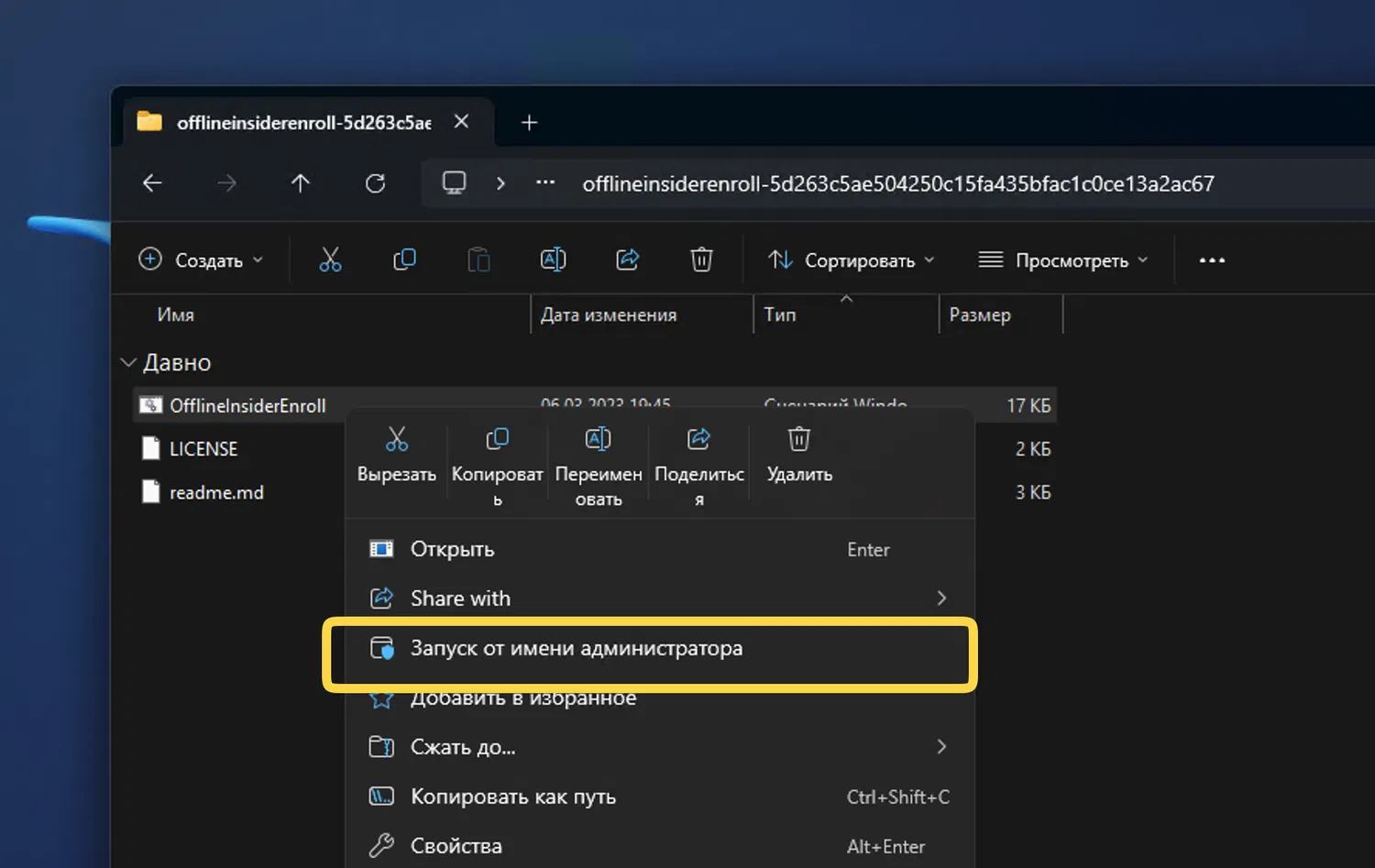Click the toolbar Rename icon
The width and height of the screenshot is (1375, 868).
pos(553,260)
